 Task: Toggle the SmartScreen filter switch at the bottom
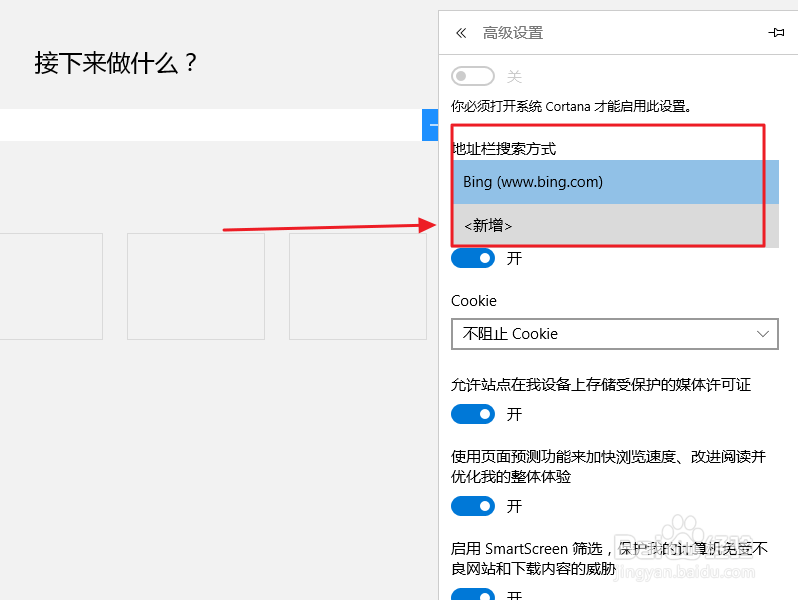pyautogui.click(x=473, y=594)
